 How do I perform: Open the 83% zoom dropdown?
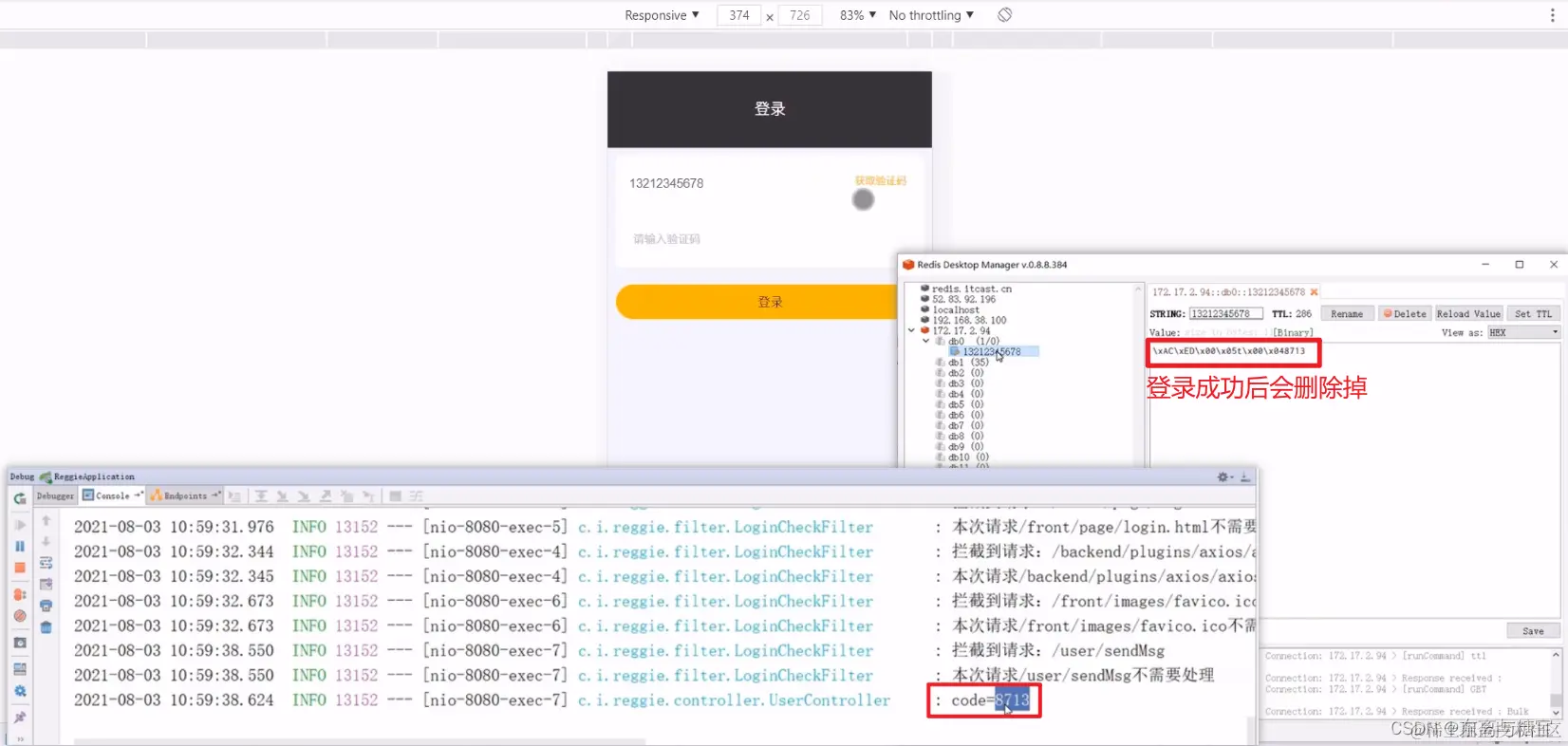(858, 15)
